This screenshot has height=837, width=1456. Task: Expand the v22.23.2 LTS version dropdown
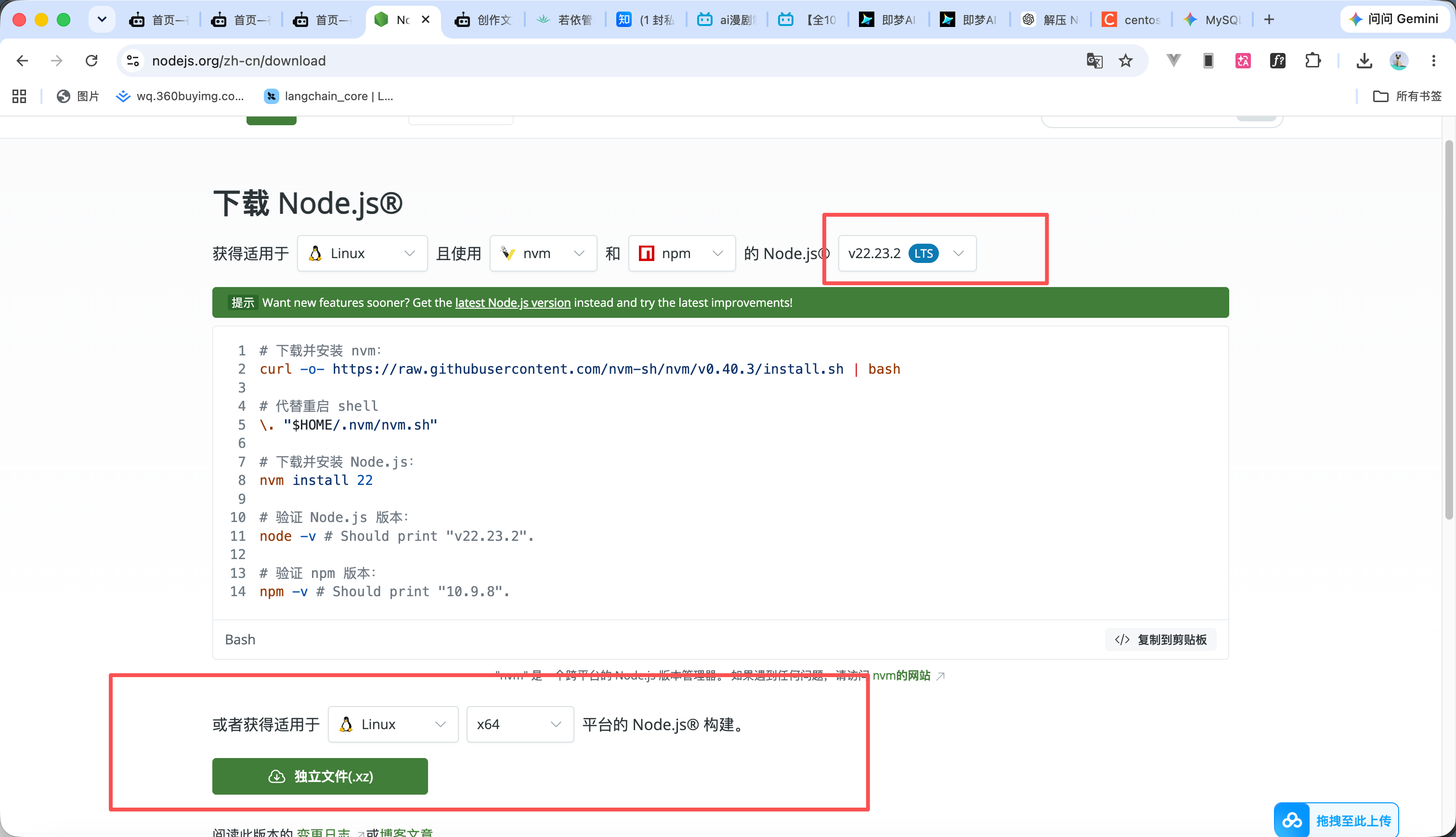[x=907, y=253]
